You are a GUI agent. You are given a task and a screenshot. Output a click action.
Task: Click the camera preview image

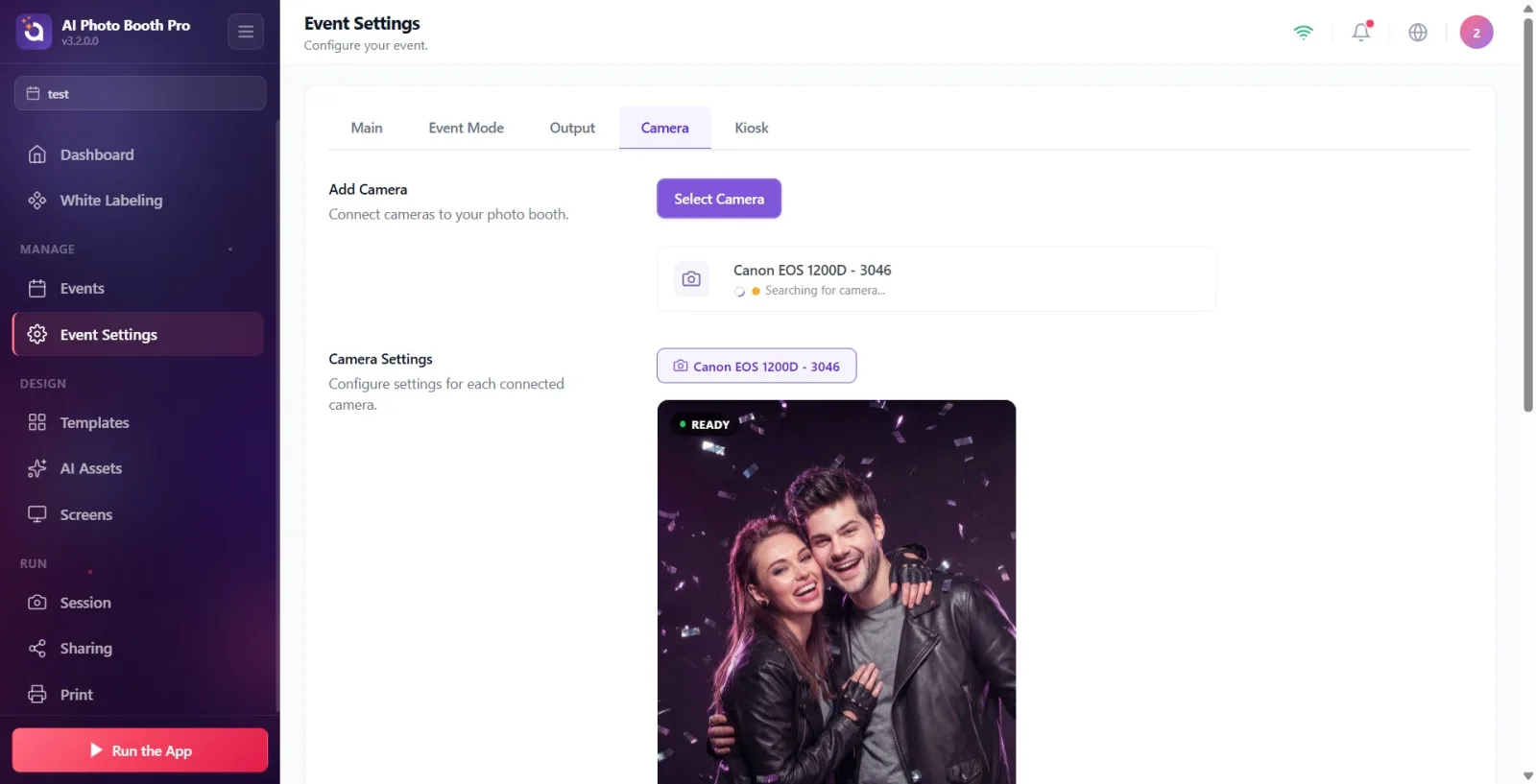(x=836, y=592)
